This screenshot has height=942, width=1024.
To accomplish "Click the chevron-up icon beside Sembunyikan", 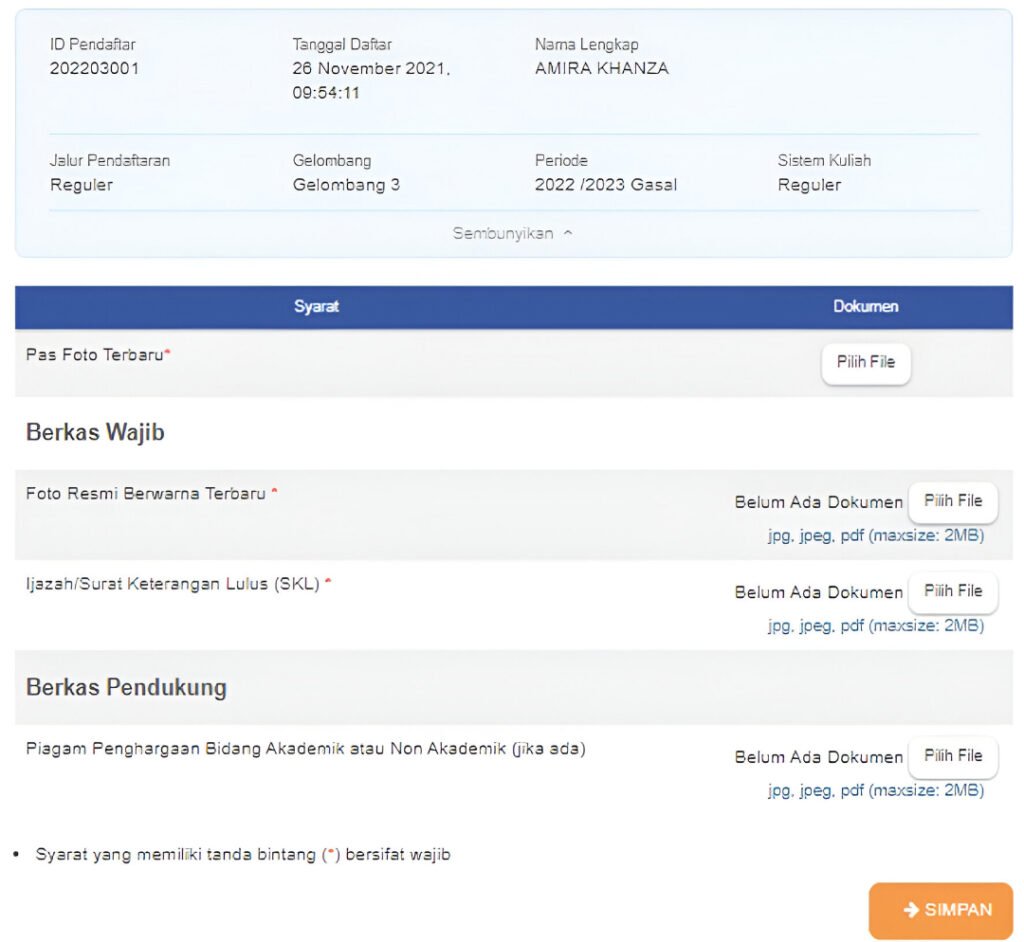I will [x=568, y=233].
